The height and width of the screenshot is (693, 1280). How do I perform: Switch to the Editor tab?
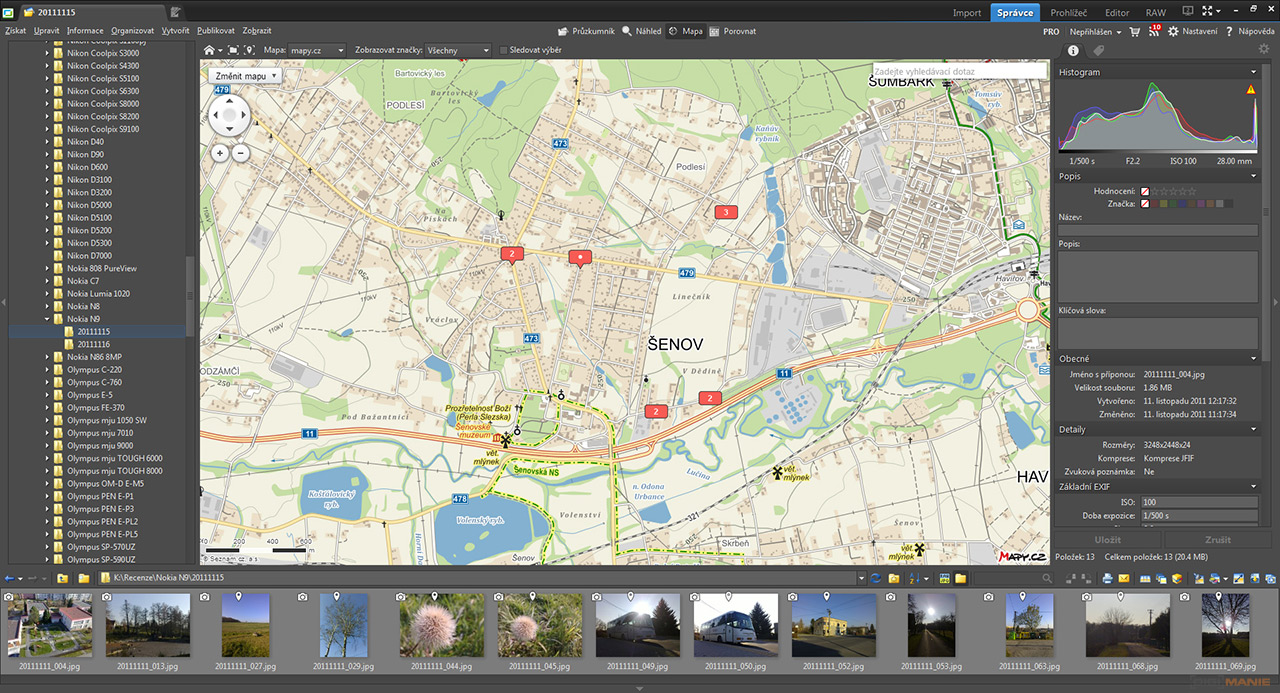[1117, 13]
